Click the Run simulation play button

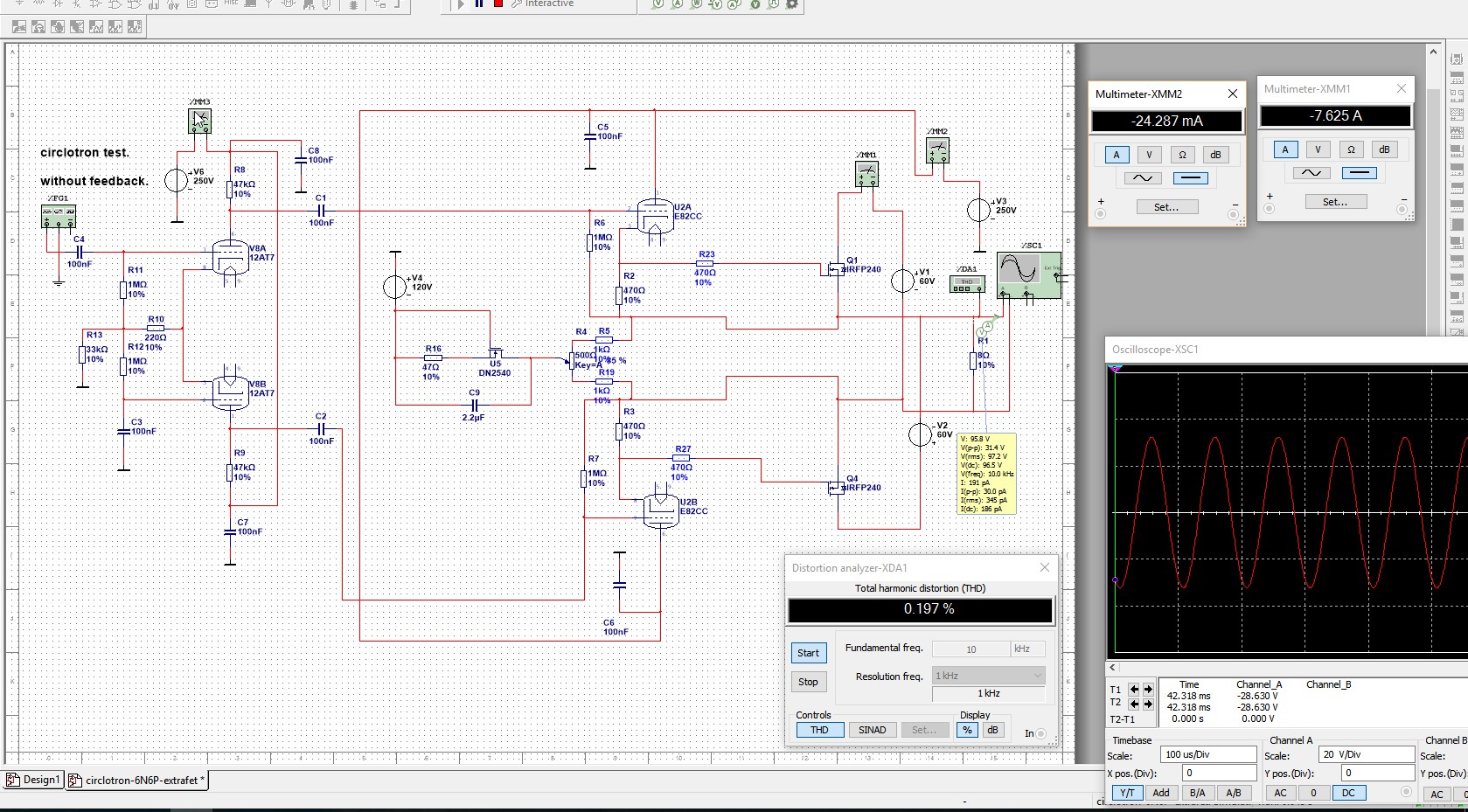(461, 3)
